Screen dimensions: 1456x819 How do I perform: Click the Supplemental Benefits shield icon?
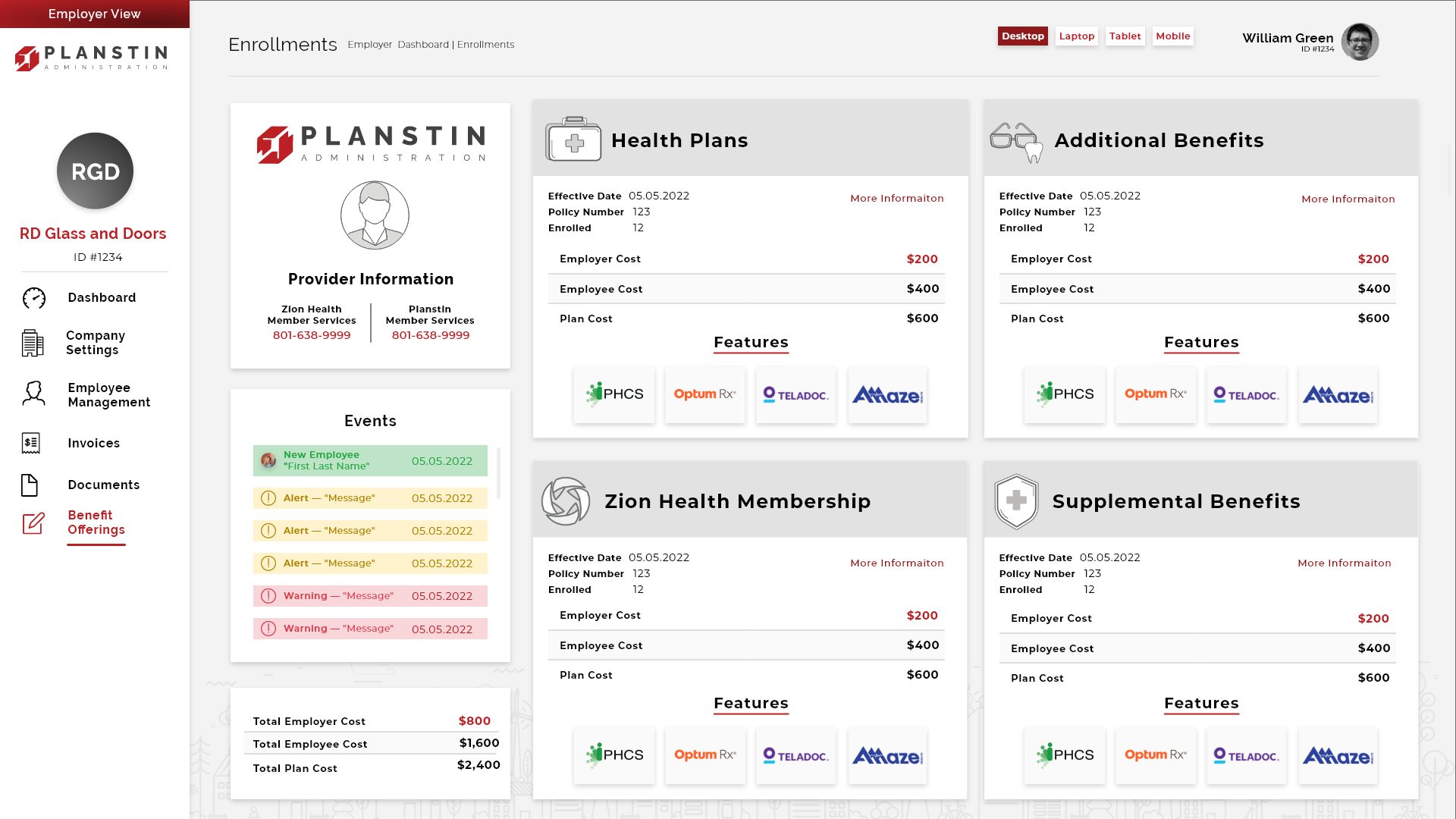[1016, 501]
